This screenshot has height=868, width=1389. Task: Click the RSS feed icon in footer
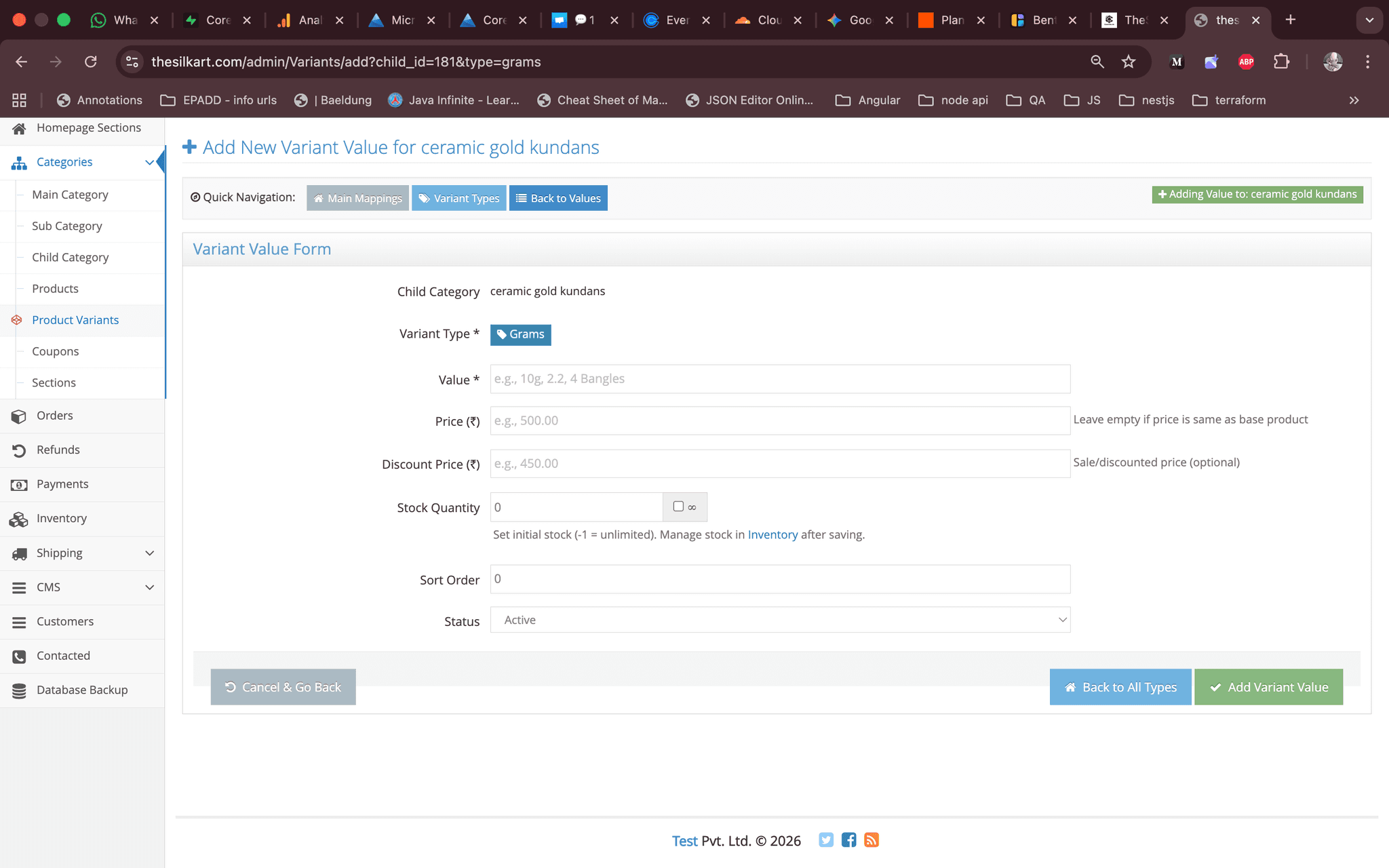click(x=872, y=840)
